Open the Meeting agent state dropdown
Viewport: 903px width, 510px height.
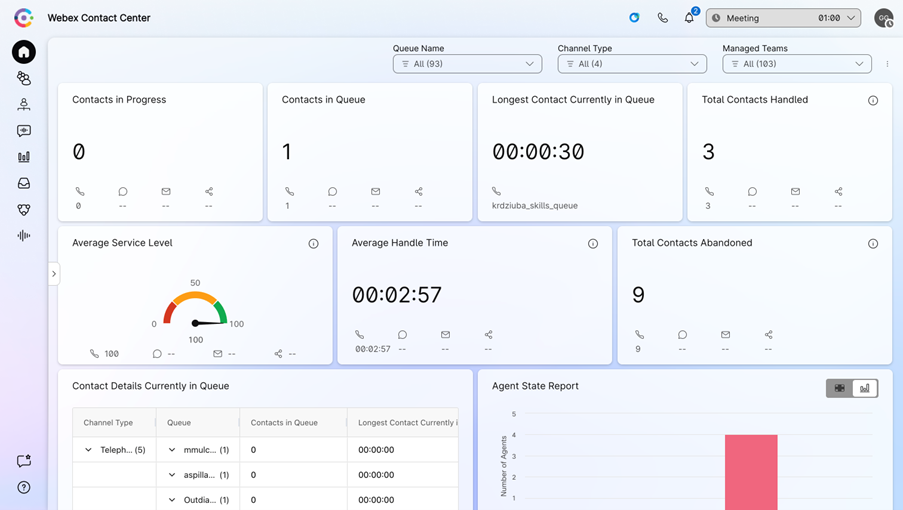pos(783,18)
